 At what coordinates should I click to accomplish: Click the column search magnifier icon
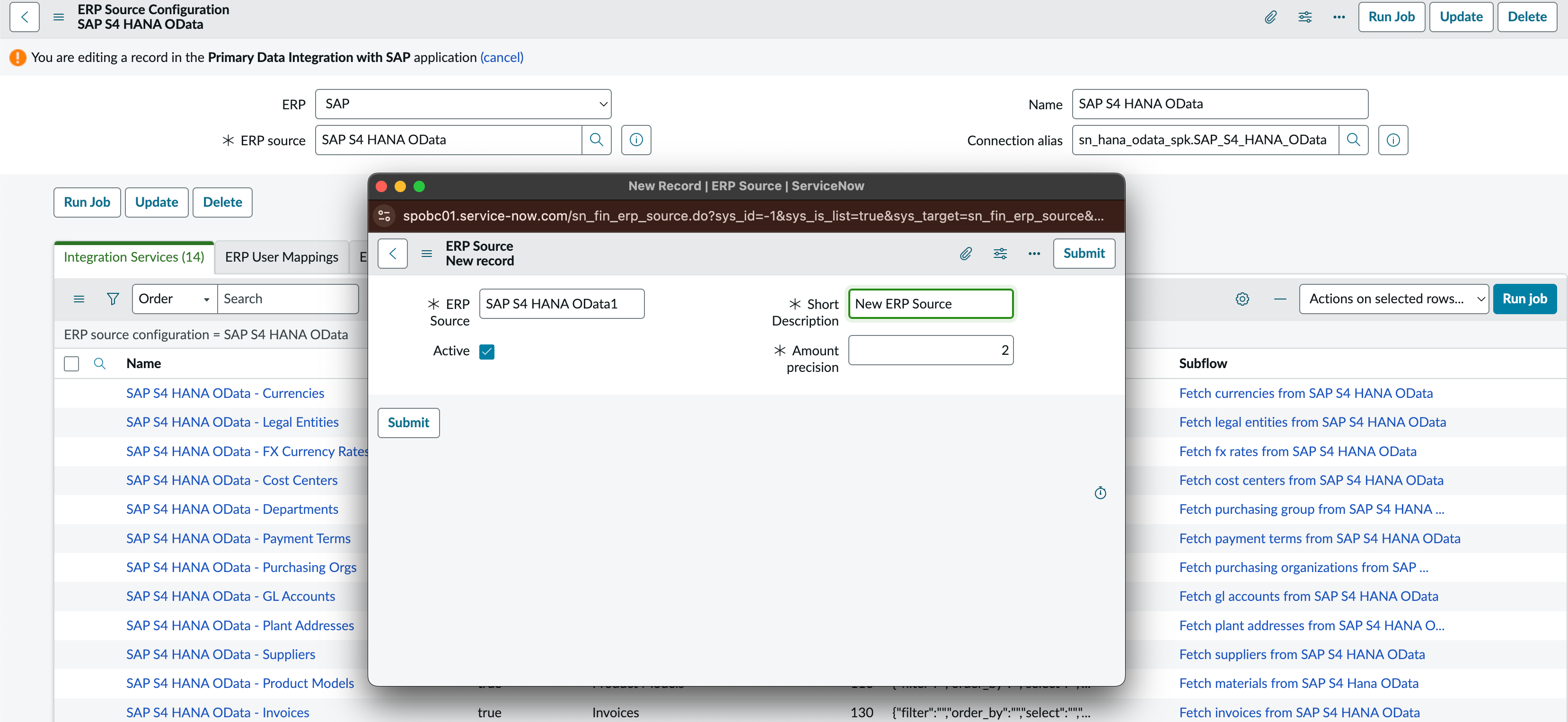click(x=100, y=363)
